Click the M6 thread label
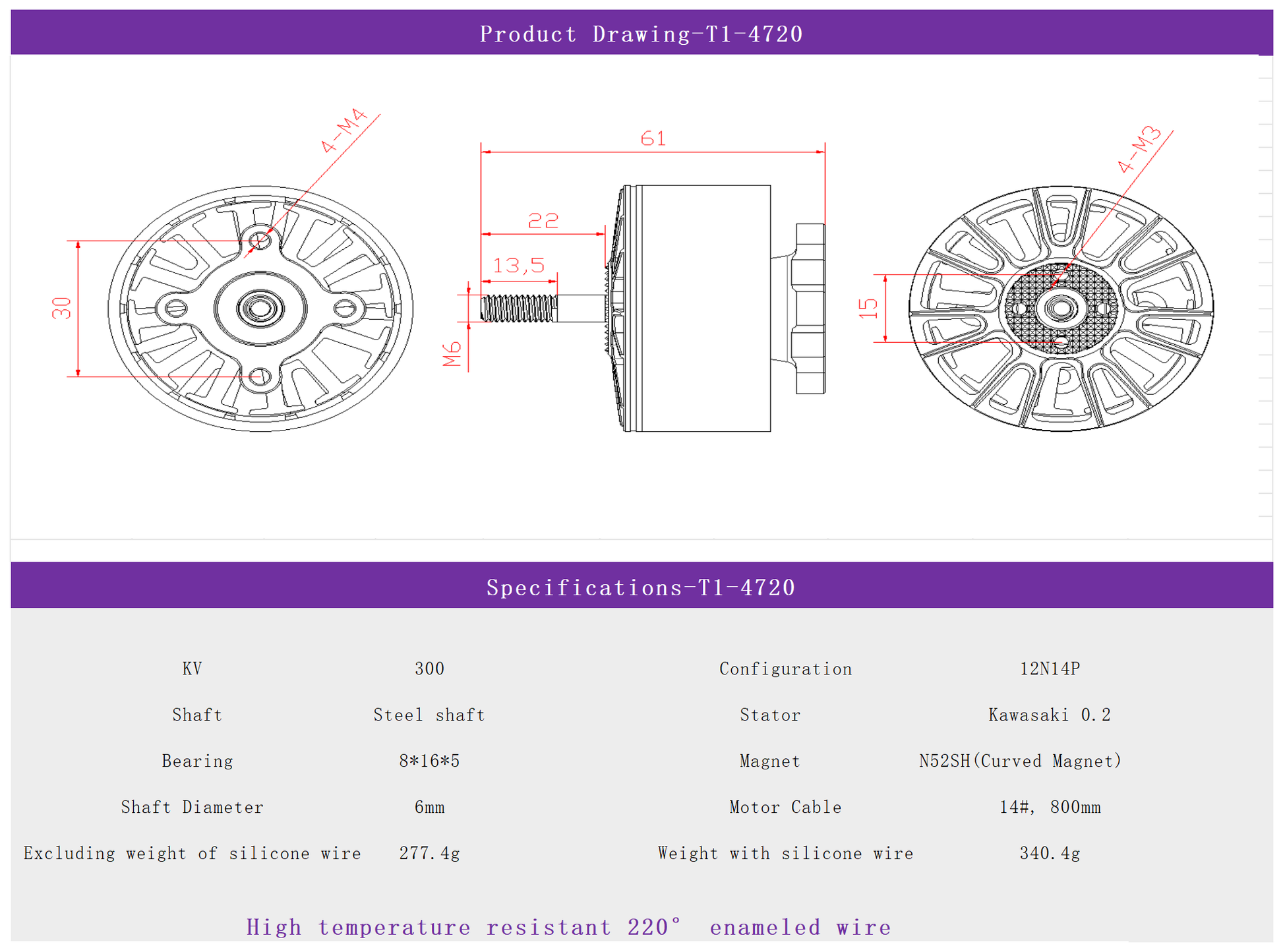 coord(452,354)
